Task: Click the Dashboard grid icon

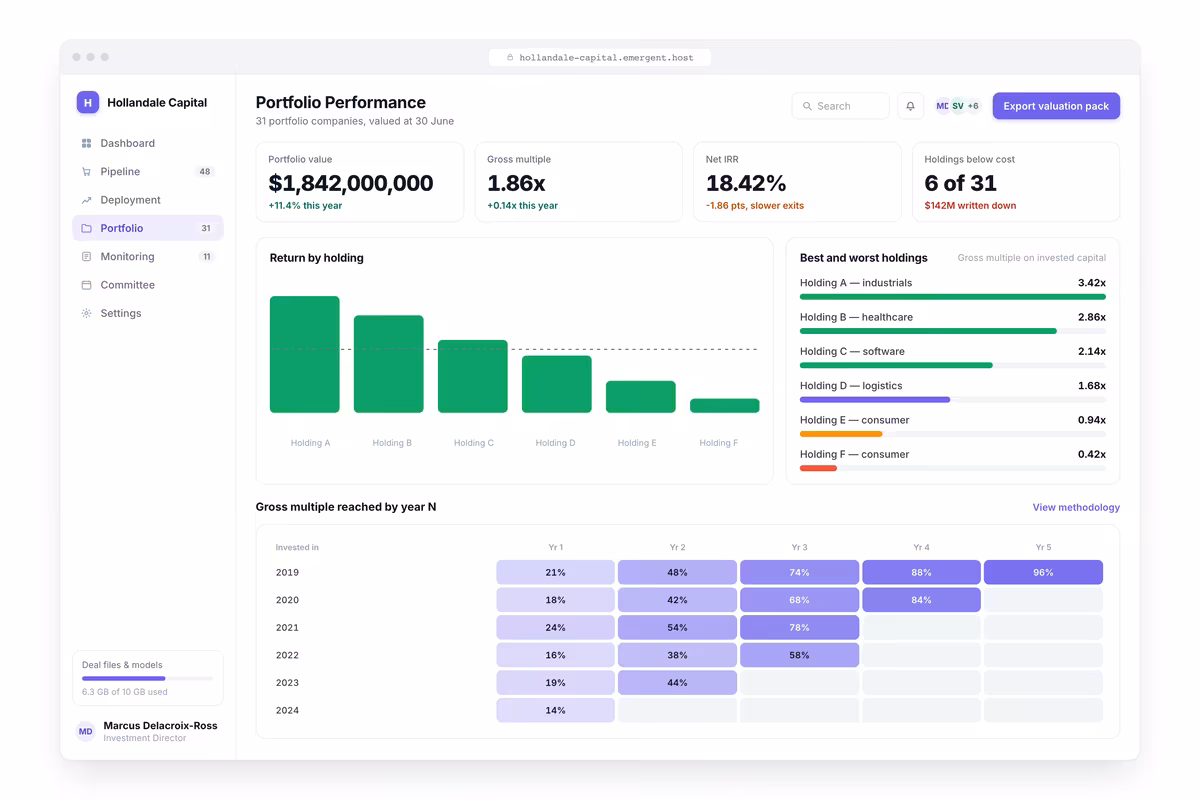Action: click(x=86, y=143)
